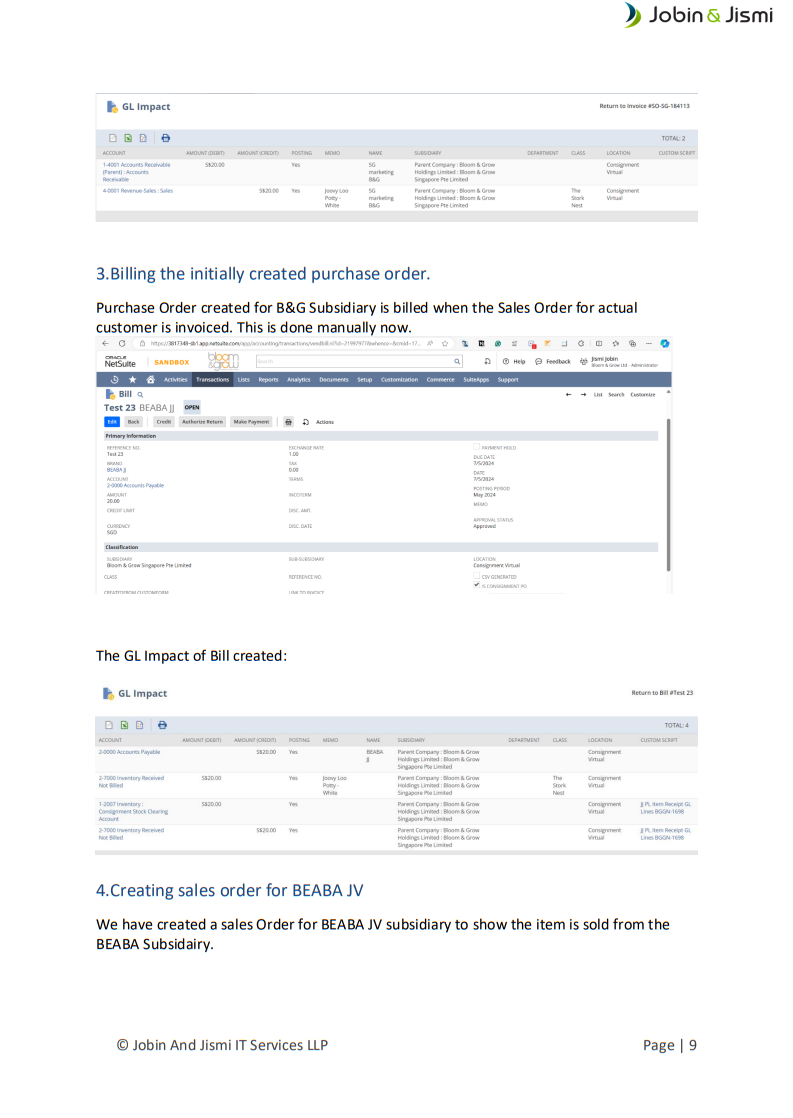Viewport: 793px width, 1118px height.
Task: Click the browser refresh icon
Action: click(x=122, y=344)
